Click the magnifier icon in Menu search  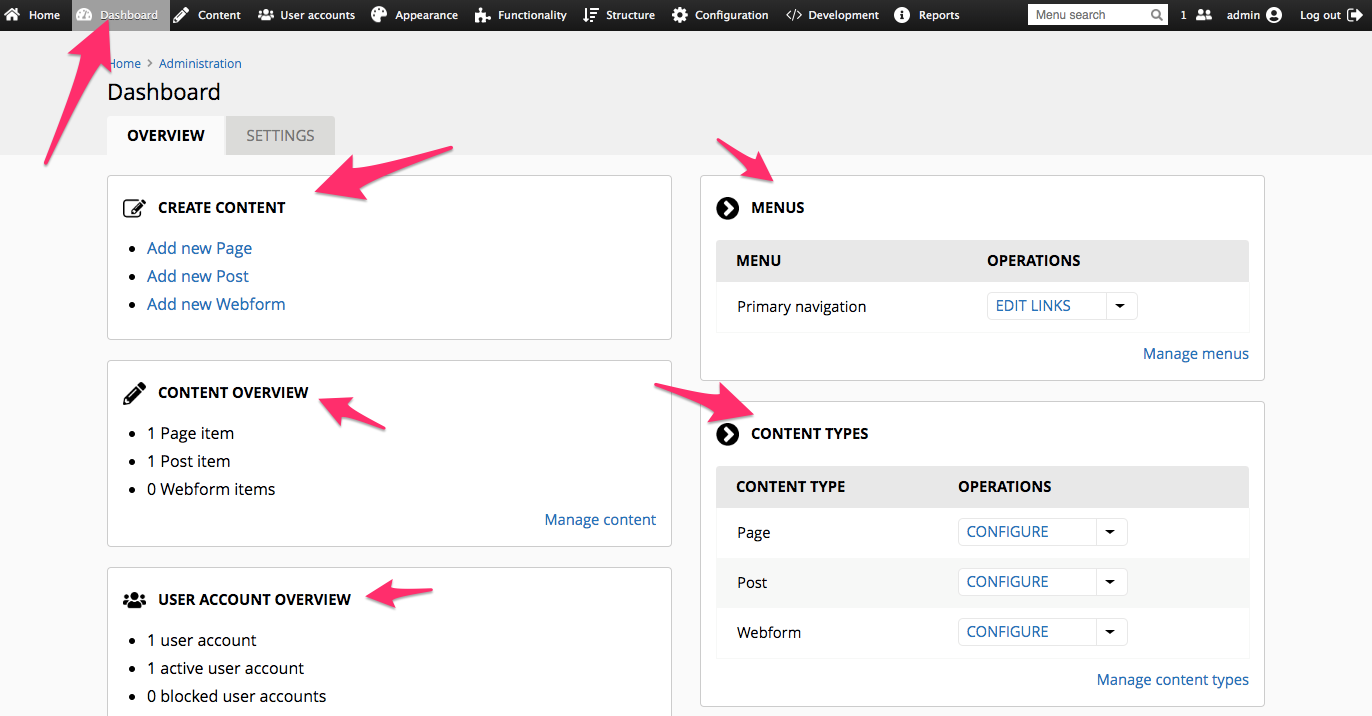point(1157,15)
